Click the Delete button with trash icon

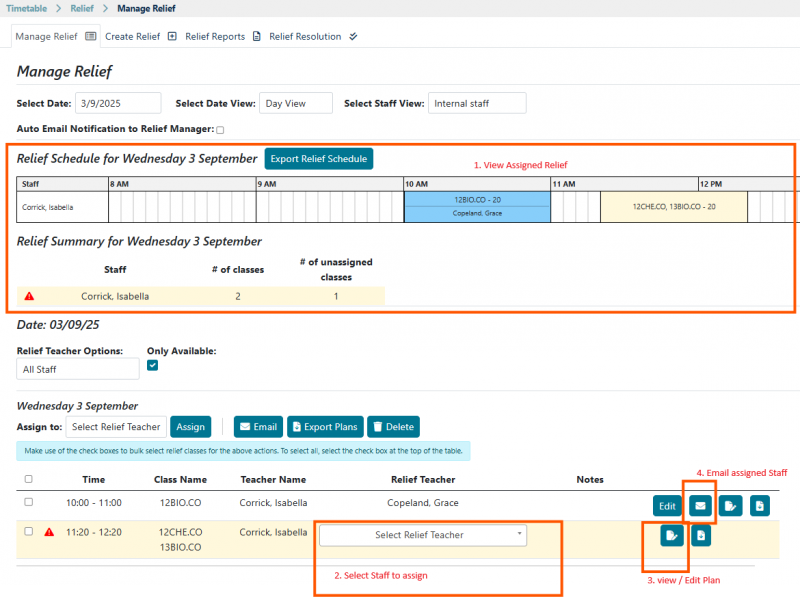[x=393, y=427]
